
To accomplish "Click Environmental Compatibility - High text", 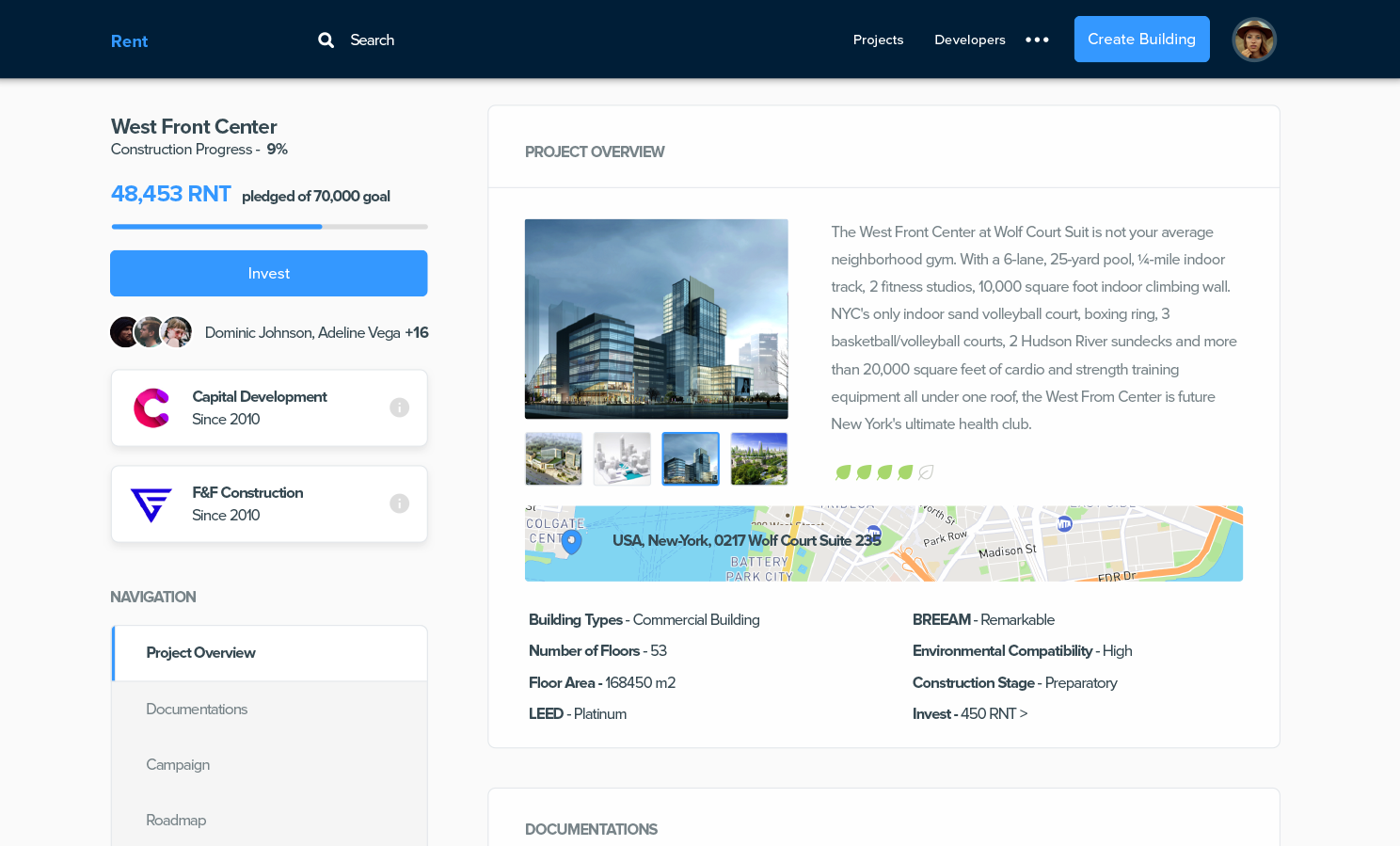I will pyautogui.click(x=1023, y=650).
